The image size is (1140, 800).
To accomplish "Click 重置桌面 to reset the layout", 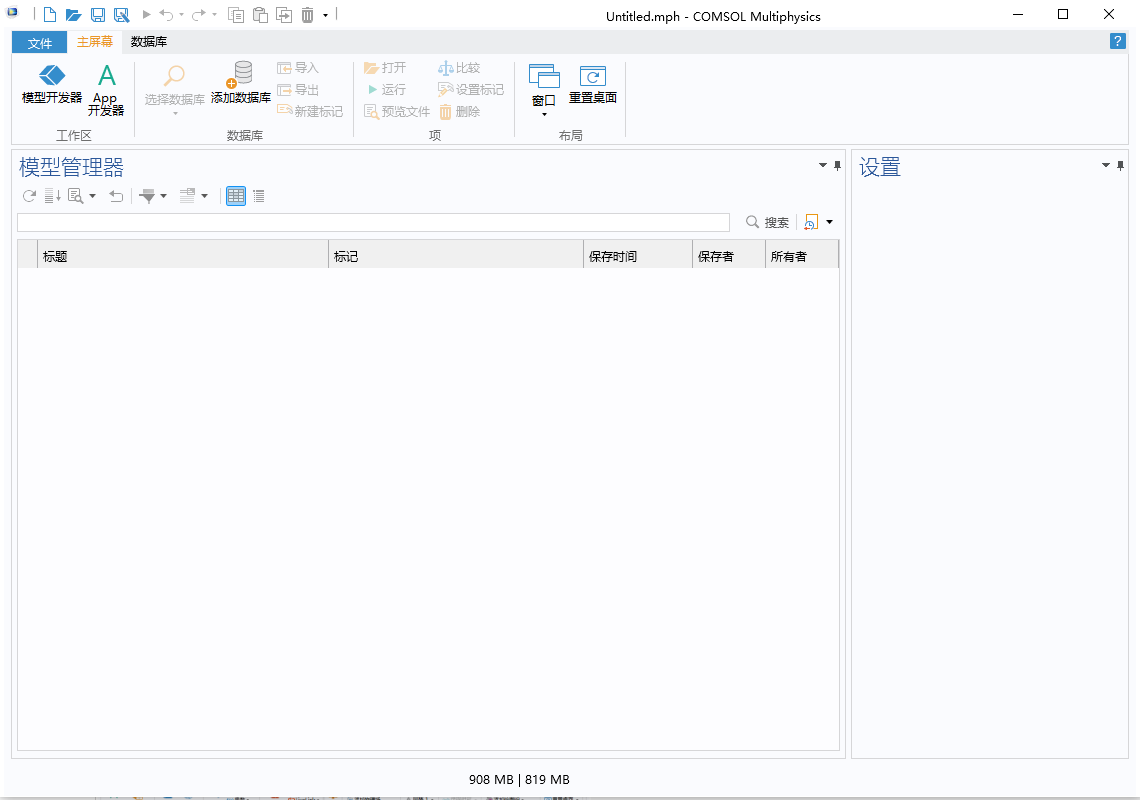I will click(593, 84).
